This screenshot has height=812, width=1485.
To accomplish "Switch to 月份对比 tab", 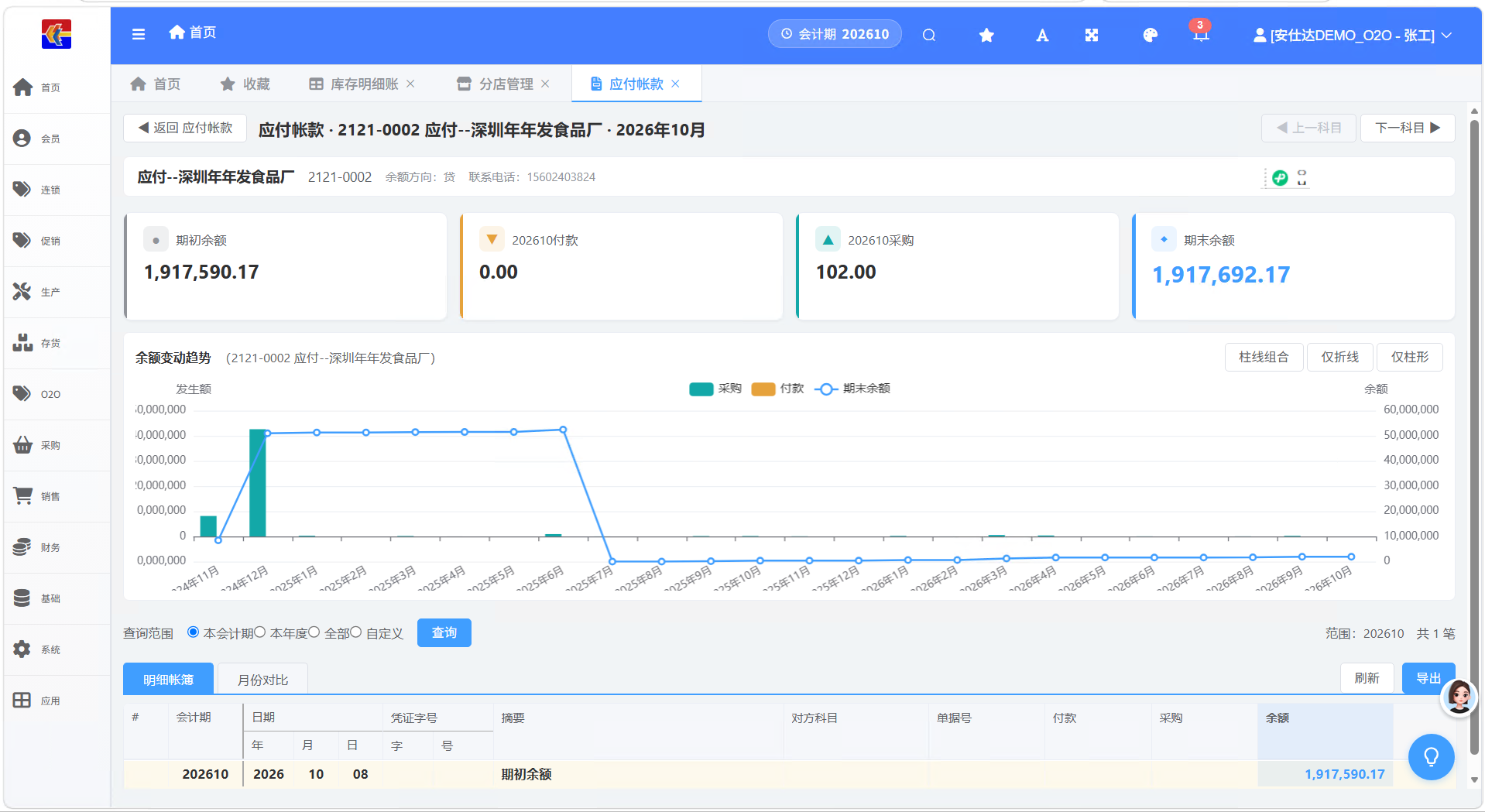I will click(x=262, y=680).
